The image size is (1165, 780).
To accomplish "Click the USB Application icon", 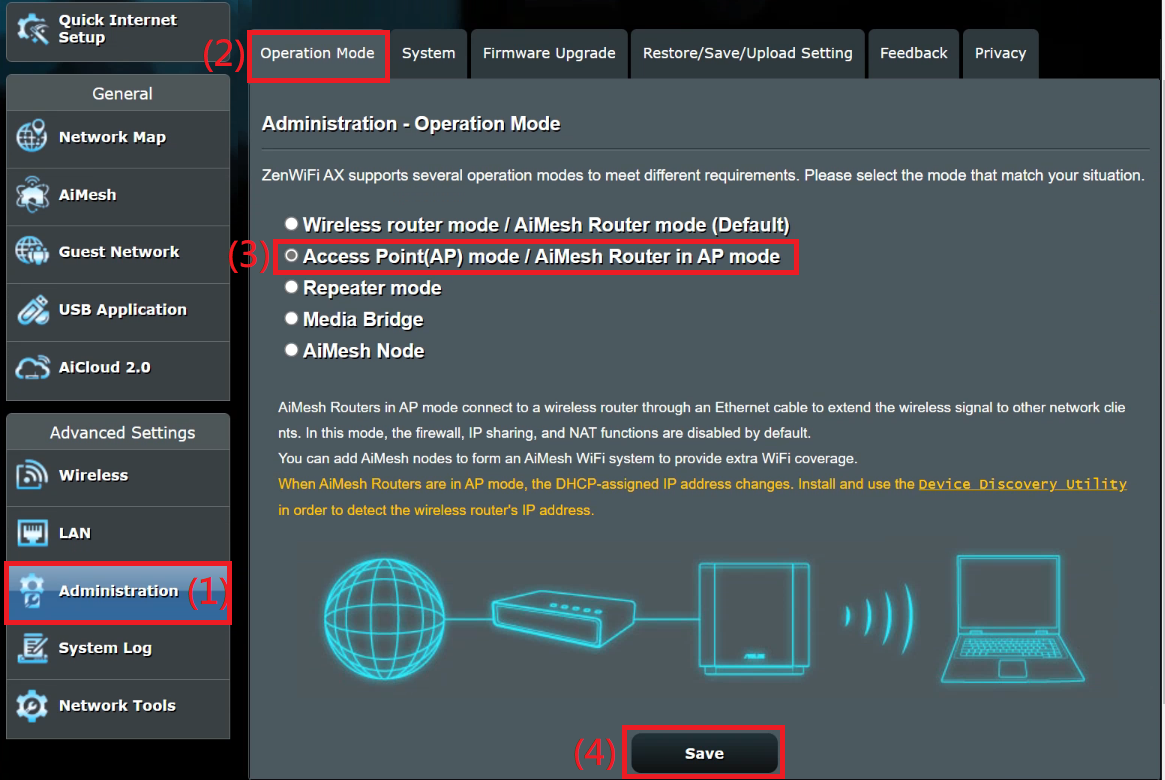I will [32, 310].
